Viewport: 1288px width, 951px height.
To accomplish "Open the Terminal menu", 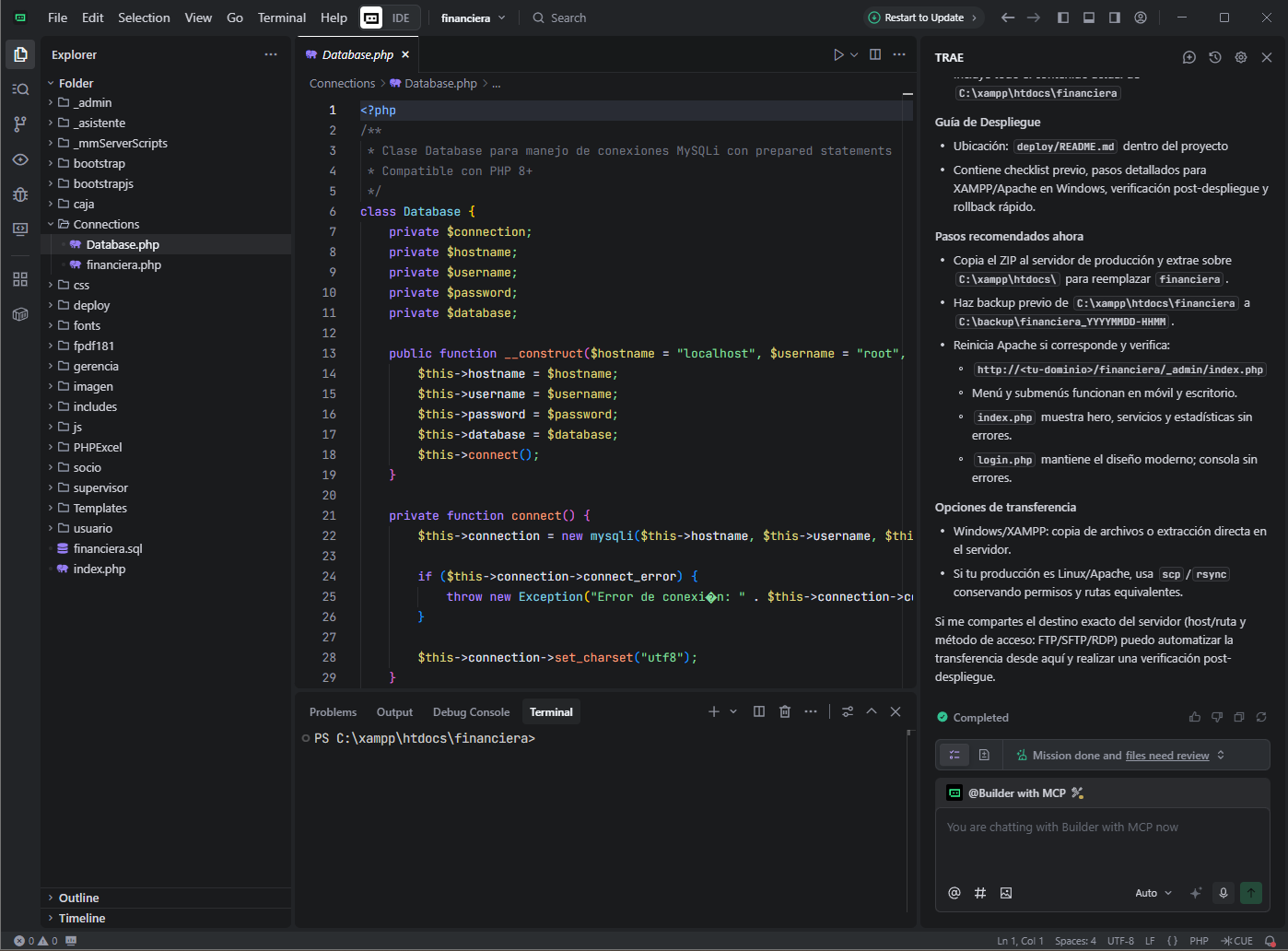I will 281,18.
